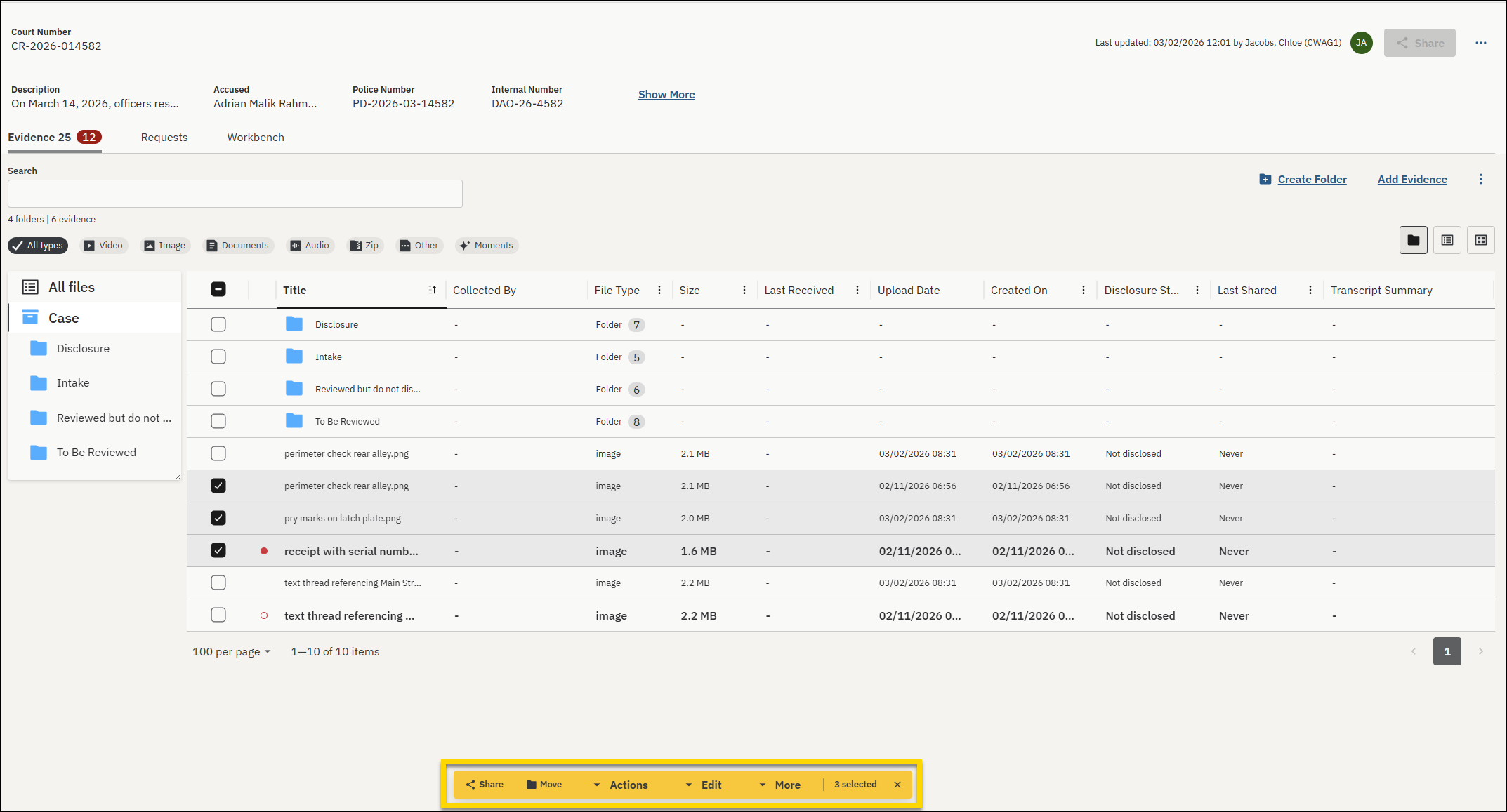Switch to the Requests tab

coord(164,137)
